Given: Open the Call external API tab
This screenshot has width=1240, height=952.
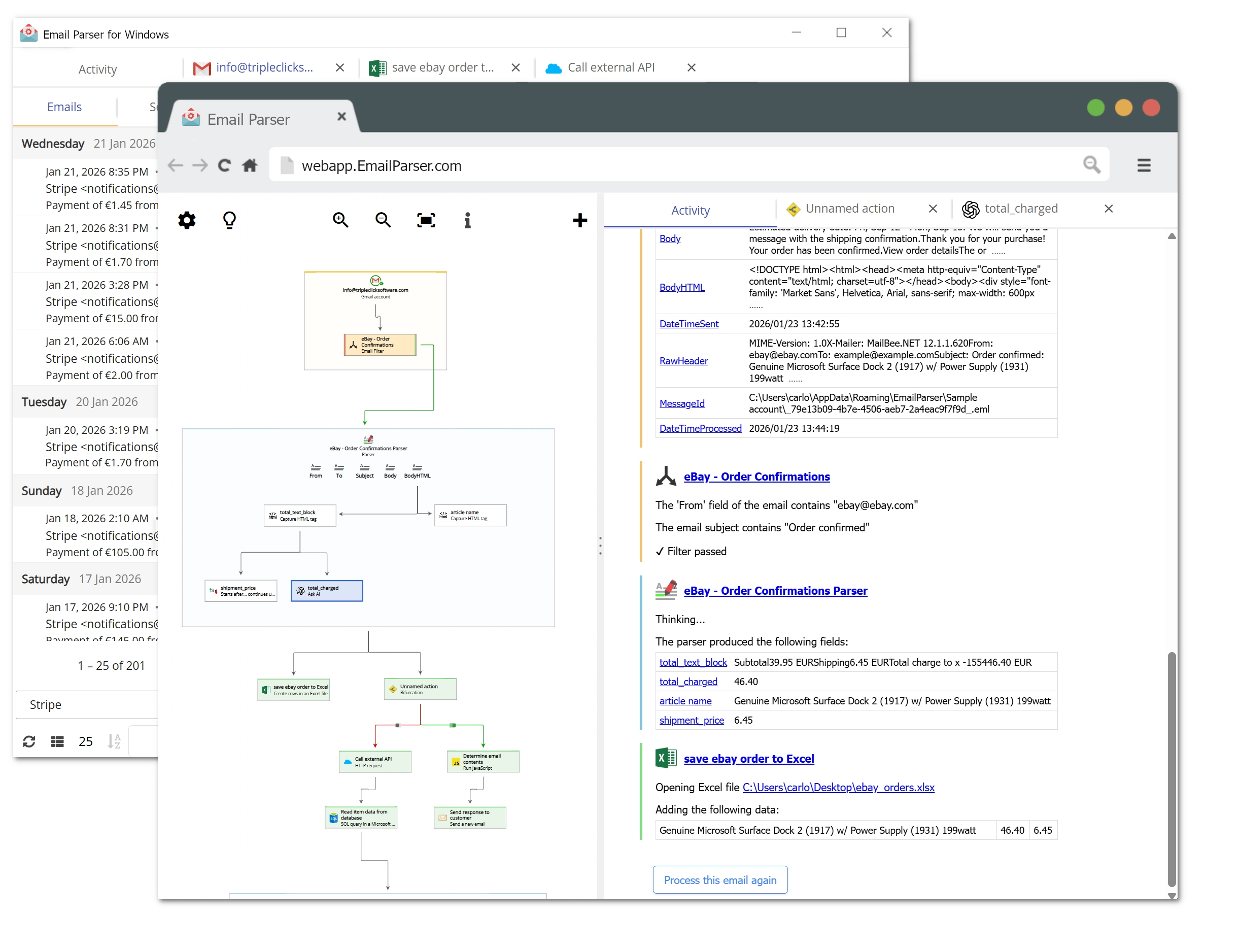Looking at the screenshot, I should point(611,67).
